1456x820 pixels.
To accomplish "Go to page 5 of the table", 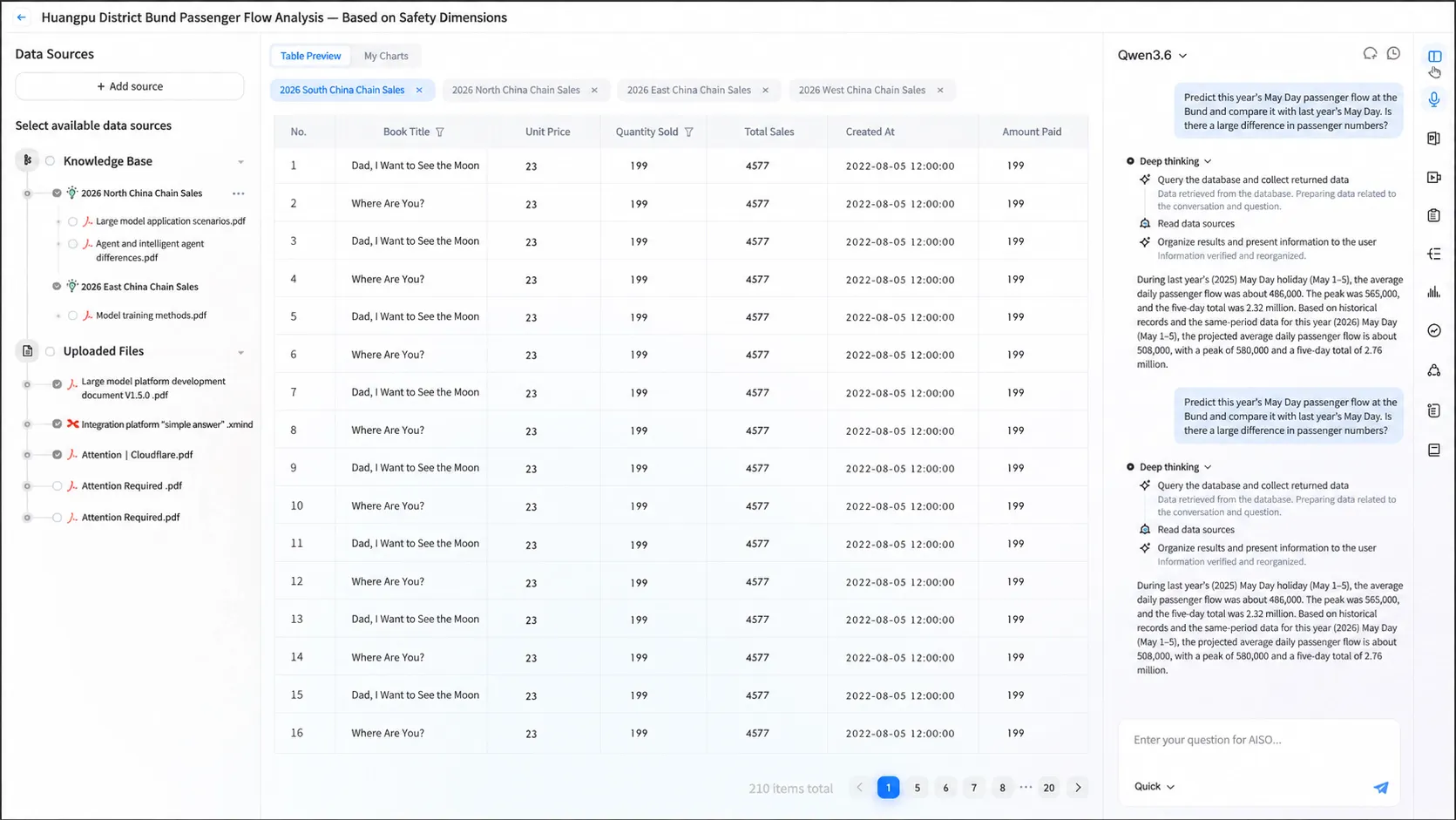I will 917,788.
